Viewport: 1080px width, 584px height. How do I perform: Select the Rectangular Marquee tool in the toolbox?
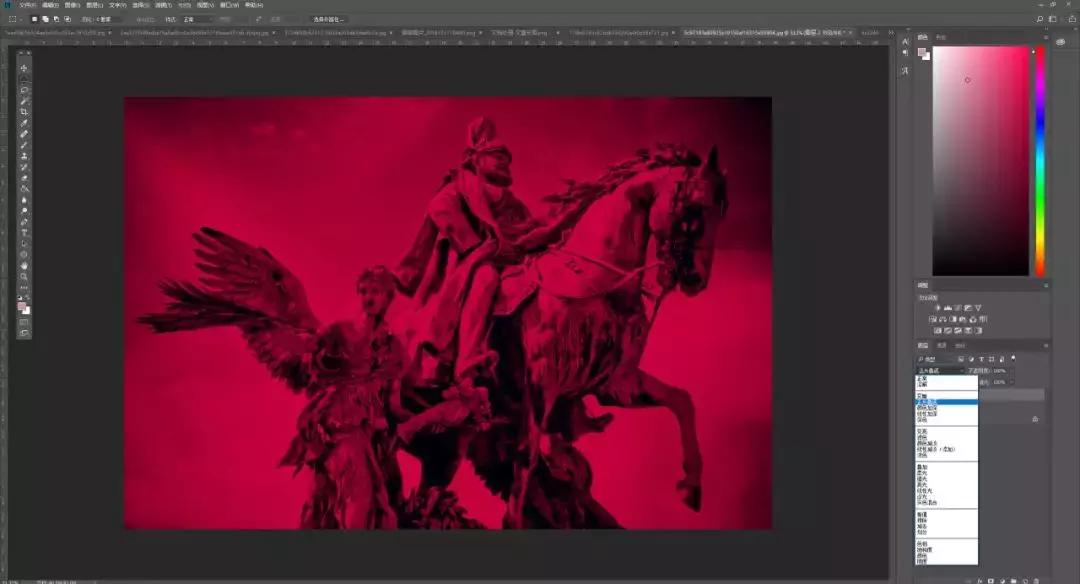24,79
